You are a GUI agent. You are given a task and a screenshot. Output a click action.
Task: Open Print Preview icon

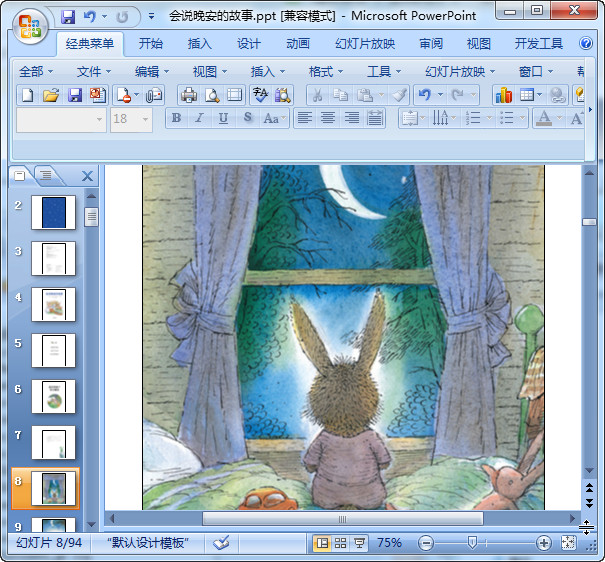click(x=212, y=95)
